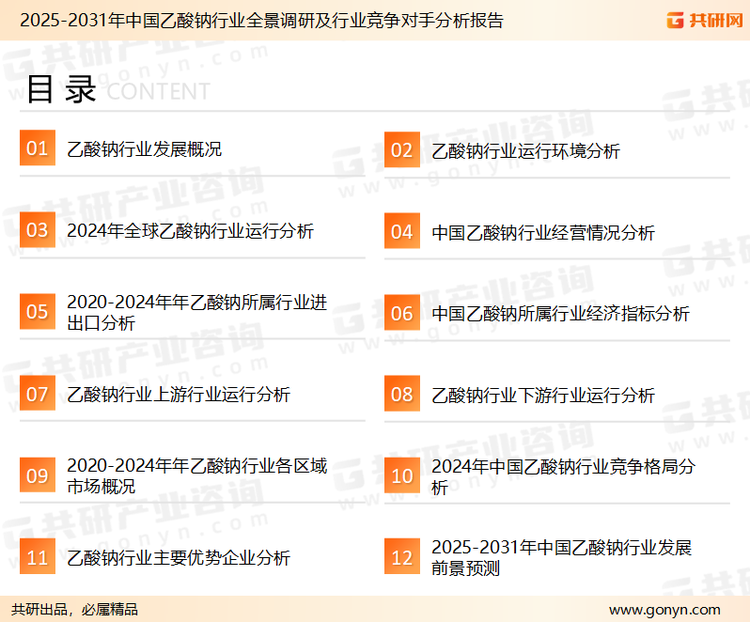The width and height of the screenshot is (750, 622).
Task: Click the orange 11 number badge
Action: [37, 557]
